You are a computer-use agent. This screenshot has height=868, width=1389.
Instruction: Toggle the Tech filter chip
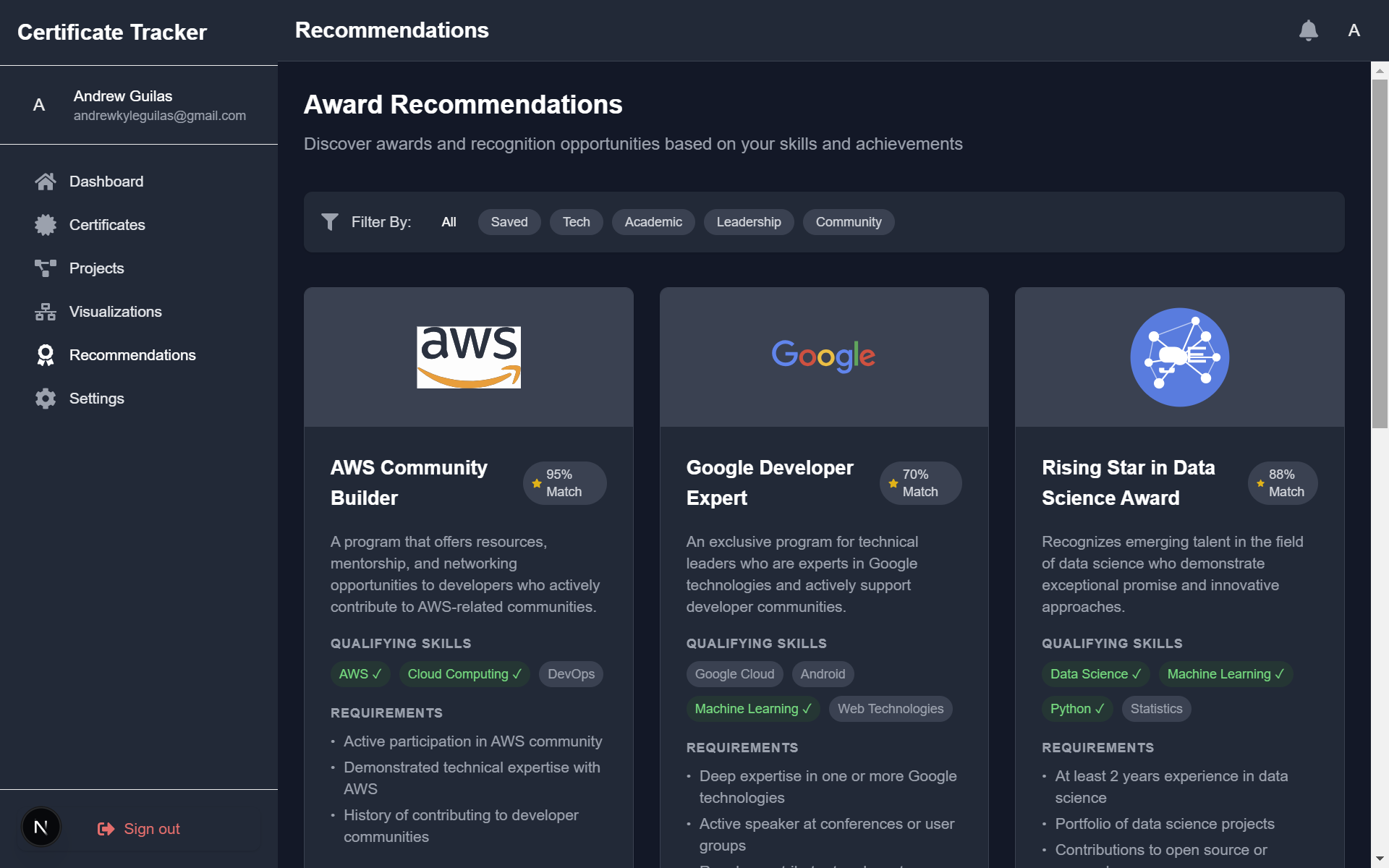pyautogui.click(x=576, y=222)
